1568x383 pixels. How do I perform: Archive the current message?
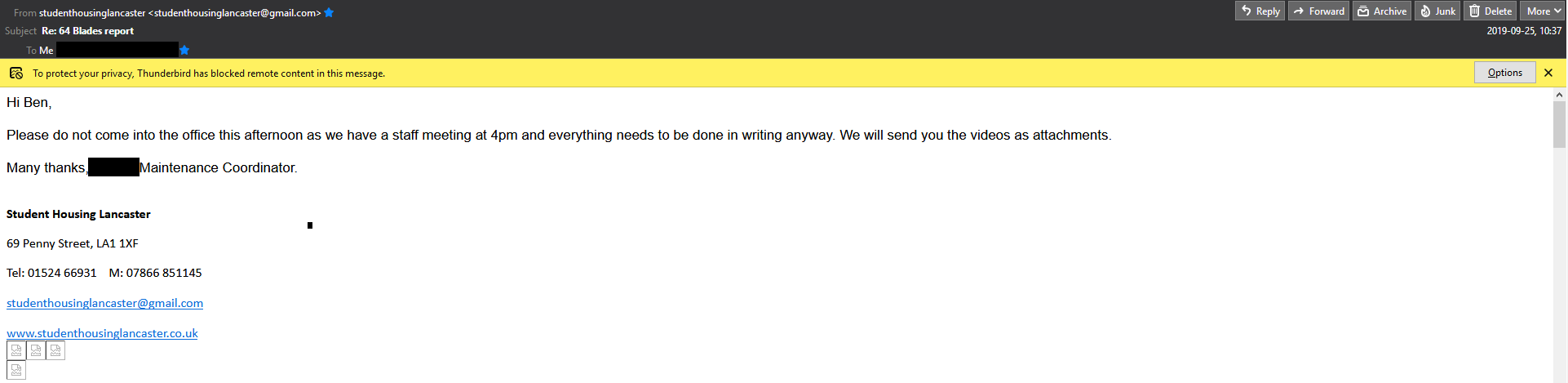point(1382,11)
